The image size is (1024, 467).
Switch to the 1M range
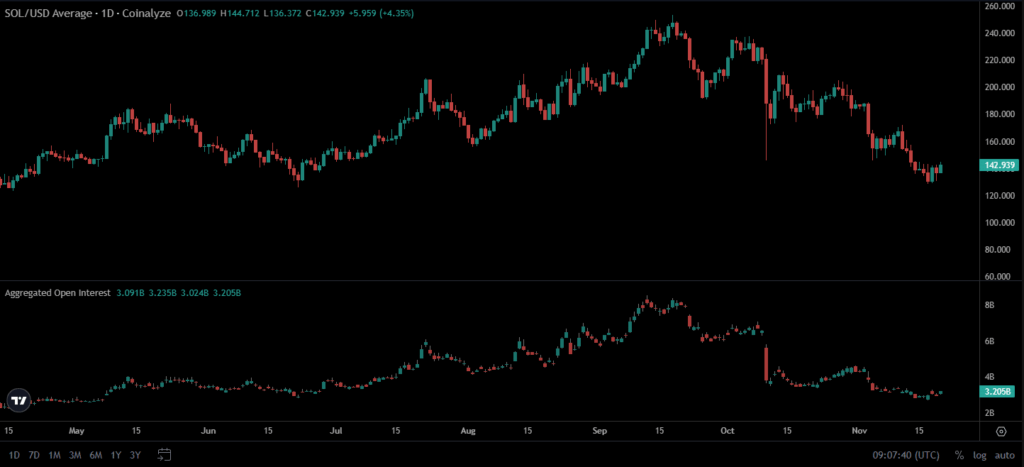55,455
